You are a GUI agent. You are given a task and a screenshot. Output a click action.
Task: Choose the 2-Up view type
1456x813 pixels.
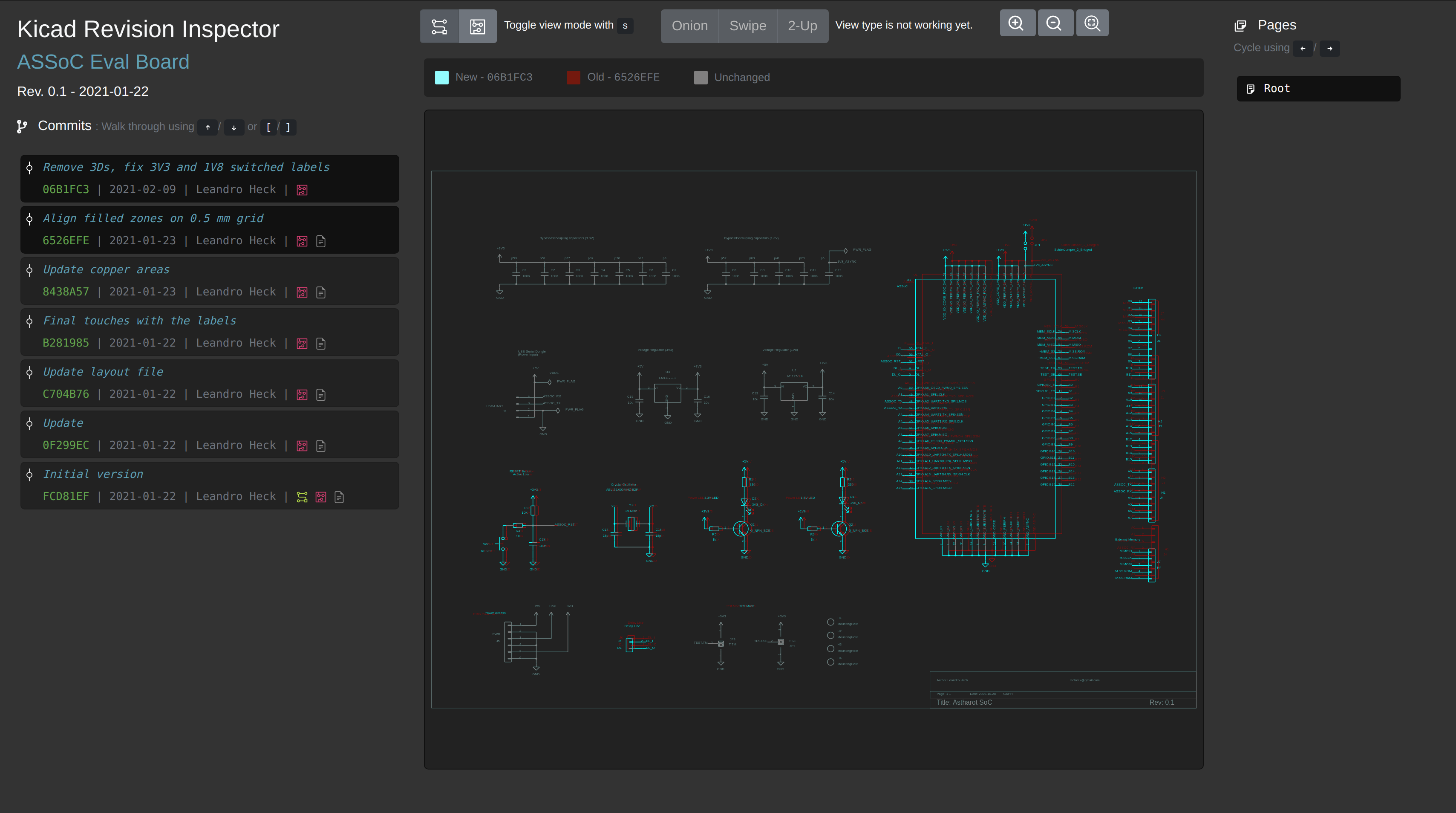point(802,26)
